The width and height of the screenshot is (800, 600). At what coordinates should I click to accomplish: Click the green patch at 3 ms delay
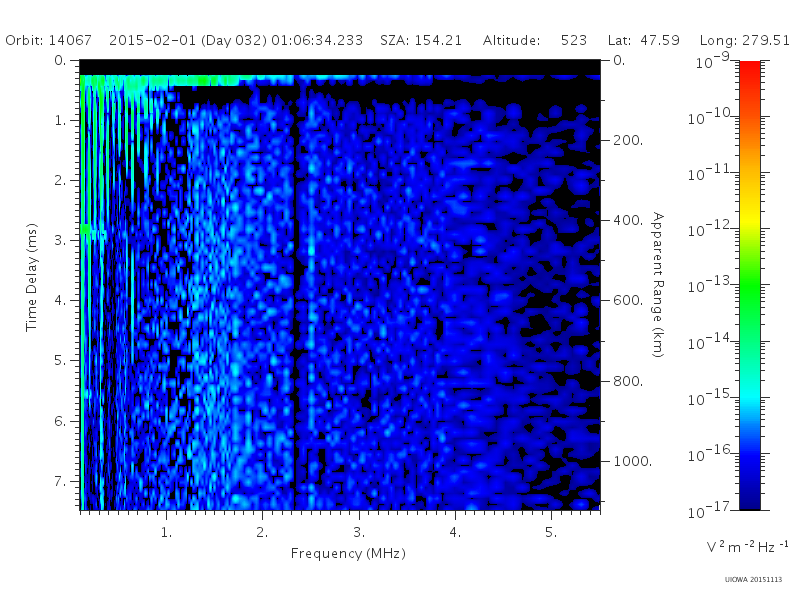pyautogui.click(x=85, y=229)
